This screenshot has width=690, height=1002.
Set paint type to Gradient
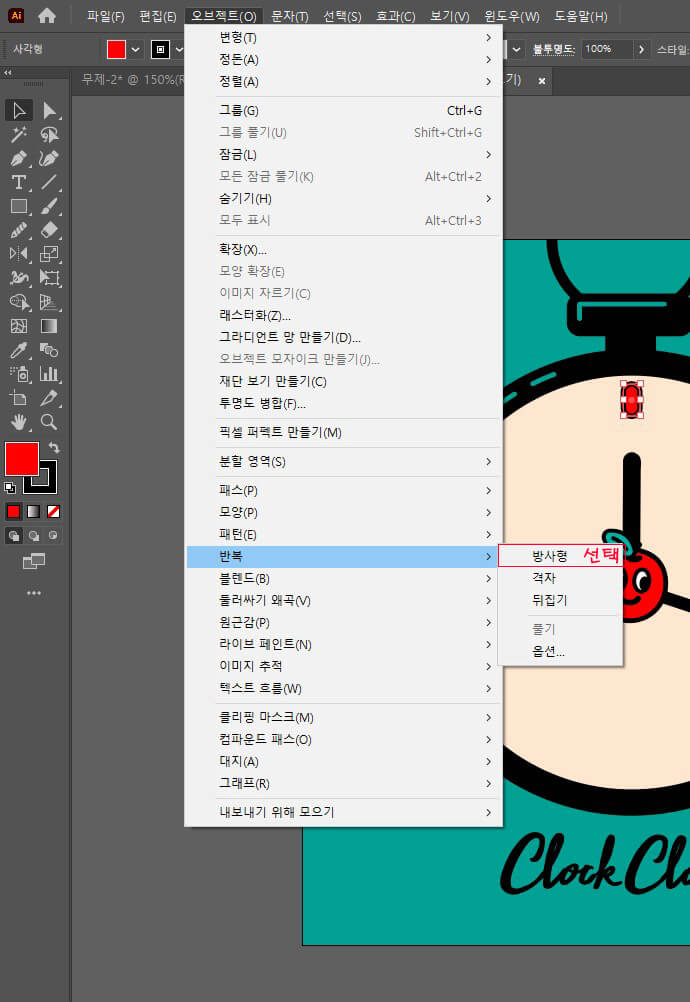(x=33, y=511)
